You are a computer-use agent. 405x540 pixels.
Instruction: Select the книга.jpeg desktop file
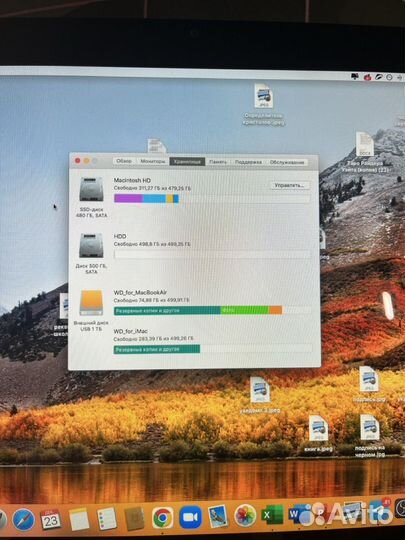[318, 428]
